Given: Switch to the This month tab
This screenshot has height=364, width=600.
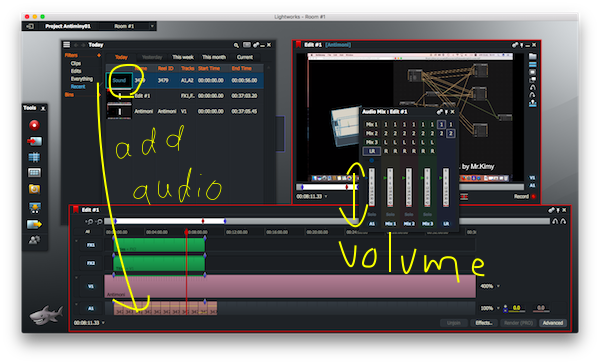Looking at the screenshot, I should (214, 57).
